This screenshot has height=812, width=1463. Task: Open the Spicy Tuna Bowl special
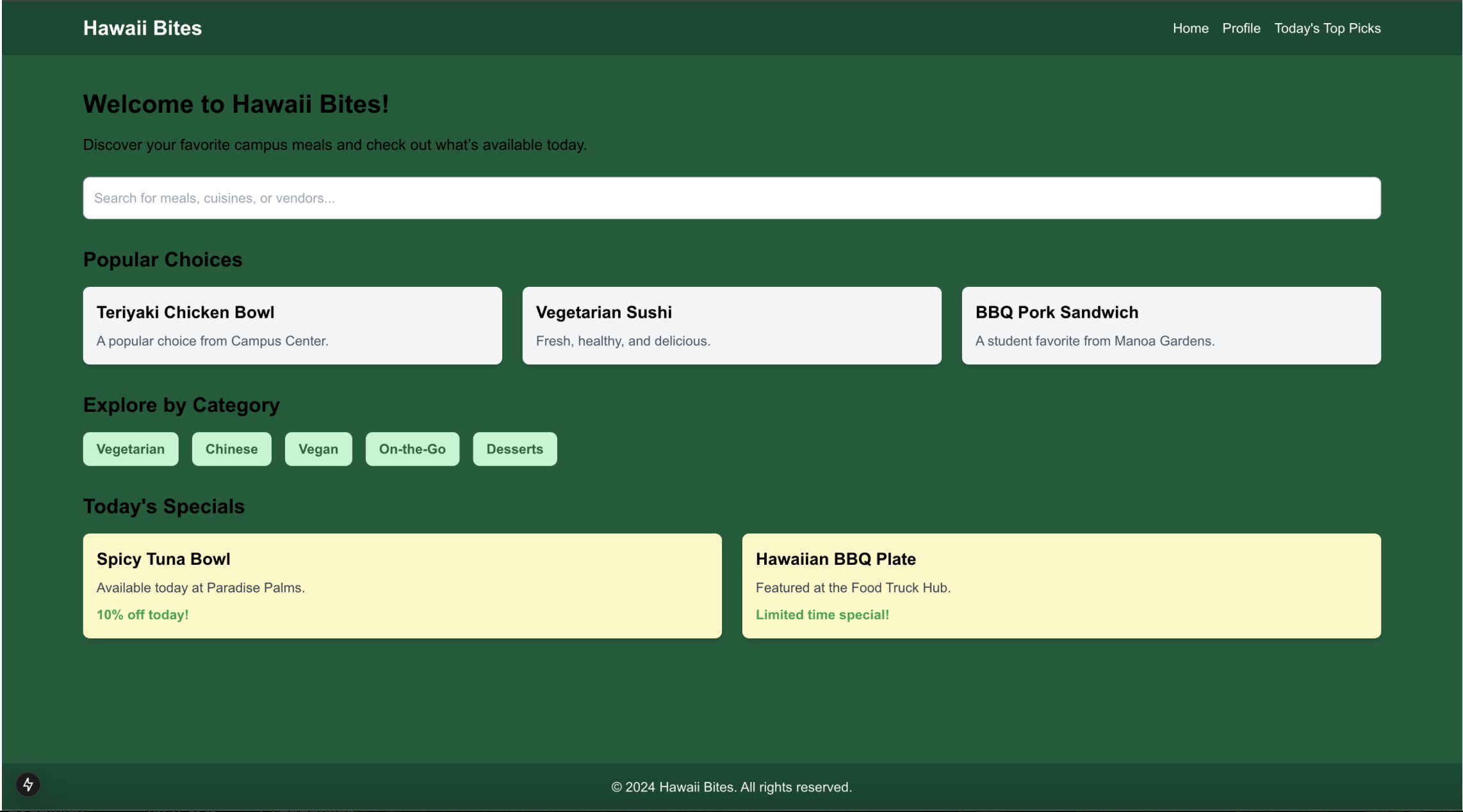402,585
